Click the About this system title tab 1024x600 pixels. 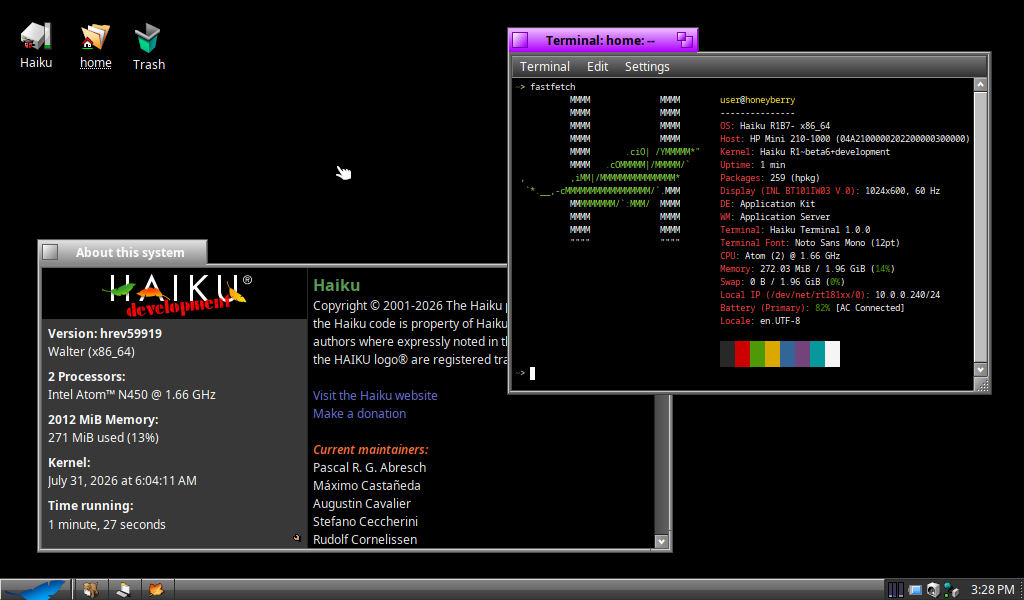click(x=130, y=253)
